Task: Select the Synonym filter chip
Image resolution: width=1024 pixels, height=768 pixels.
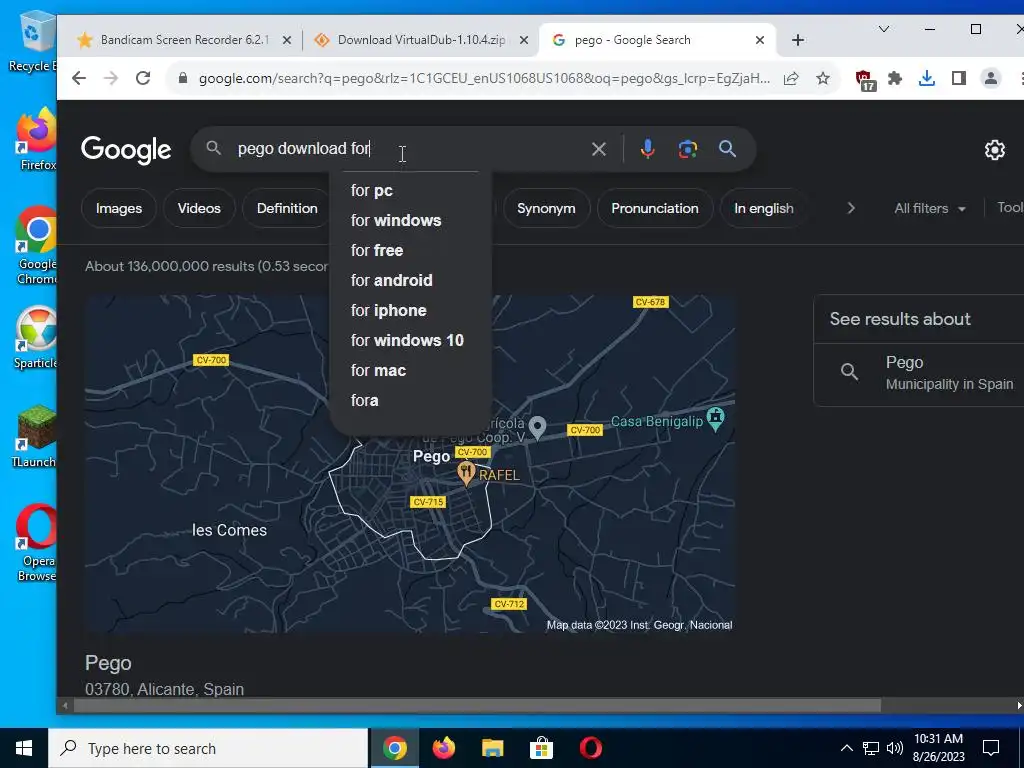Action: (546, 208)
